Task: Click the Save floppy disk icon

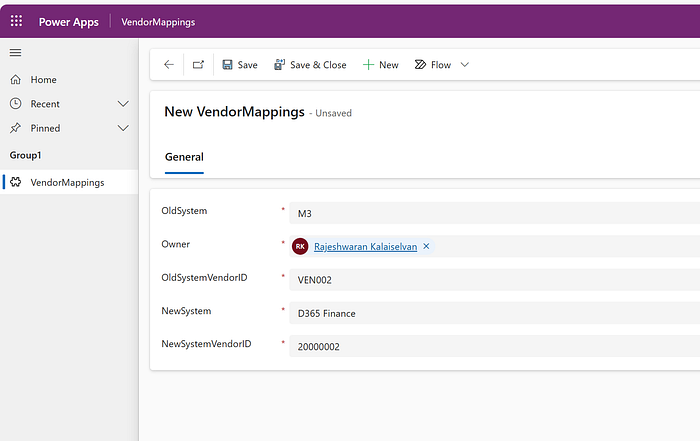Action: [x=227, y=65]
